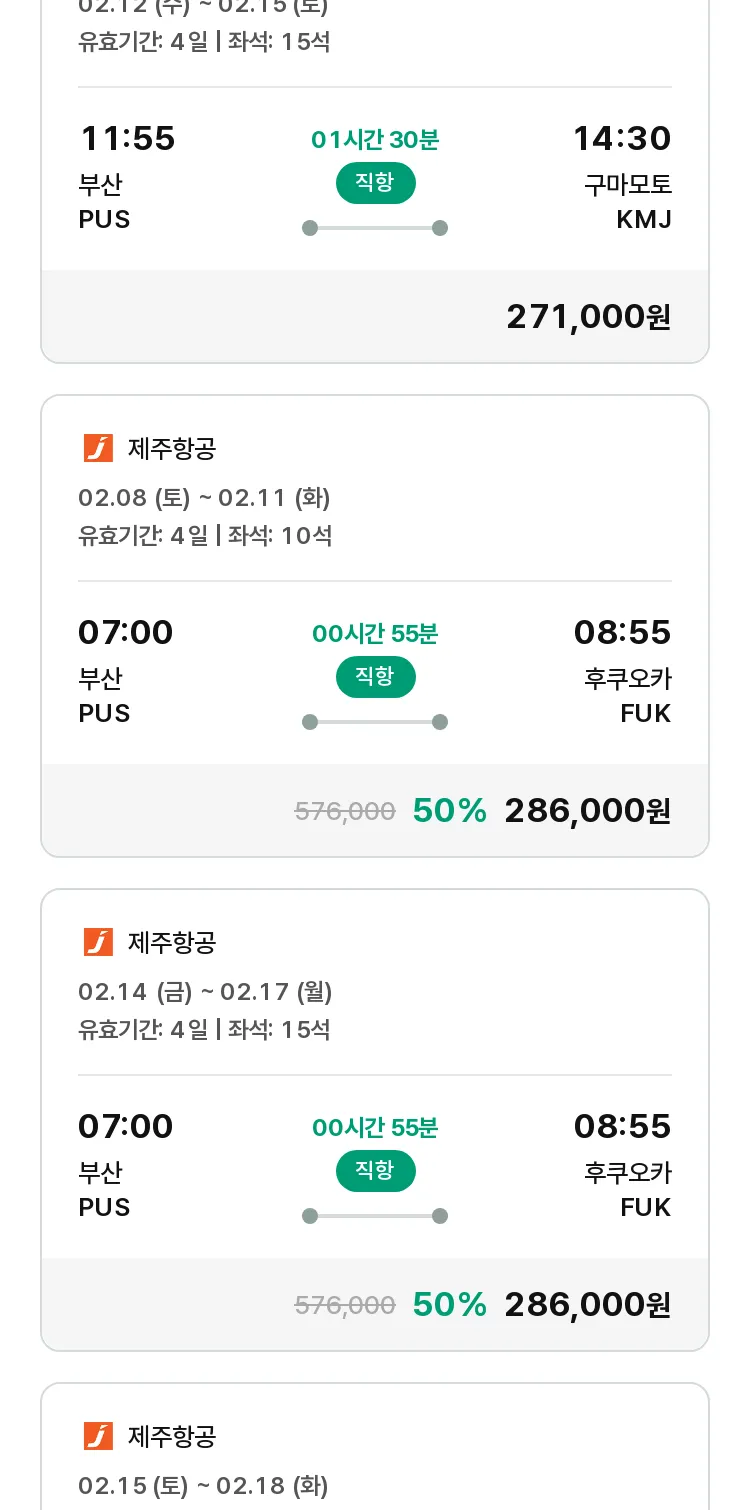The width and height of the screenshot is (750, 1510).
Task: Click Jeju Air logo on 02.15 flight
Action: pyautogui.click(x=98, y=1436)
